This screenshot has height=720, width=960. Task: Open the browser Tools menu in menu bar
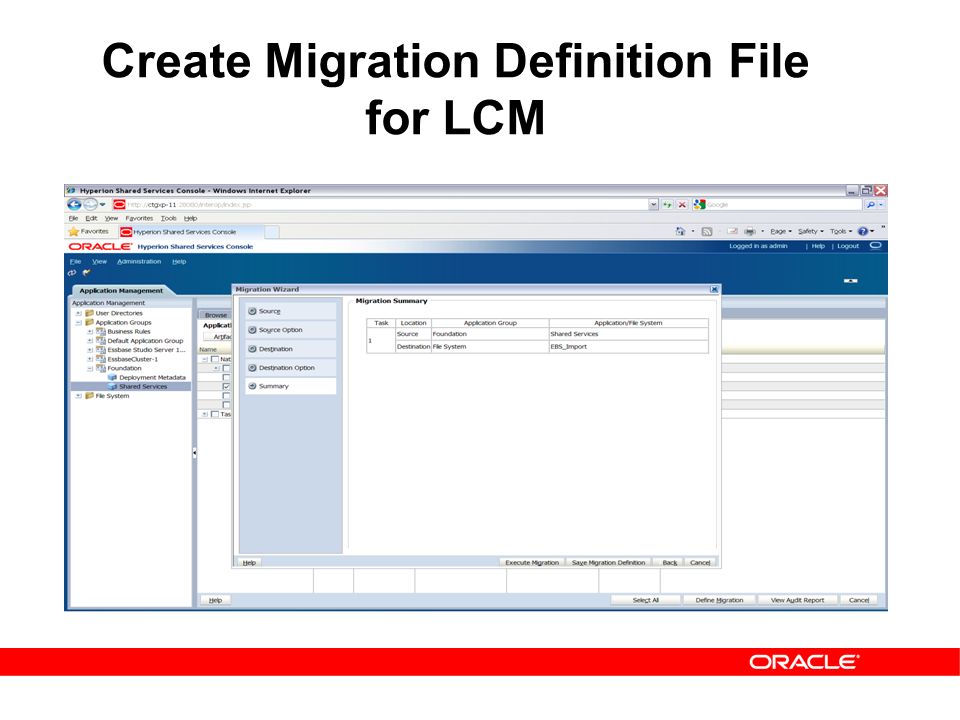tap(168, 218)
